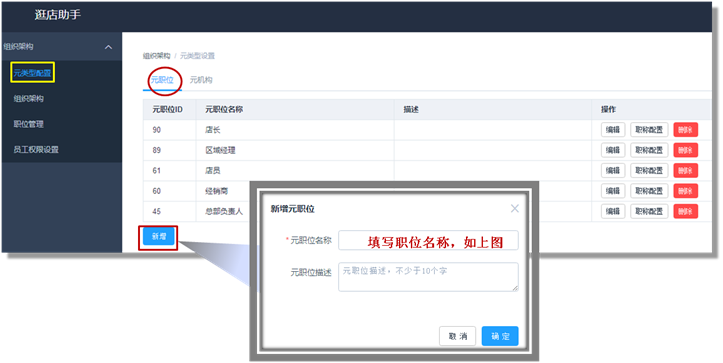
Task: Click 编辑 for row 店长
Action: coord(613,130)
